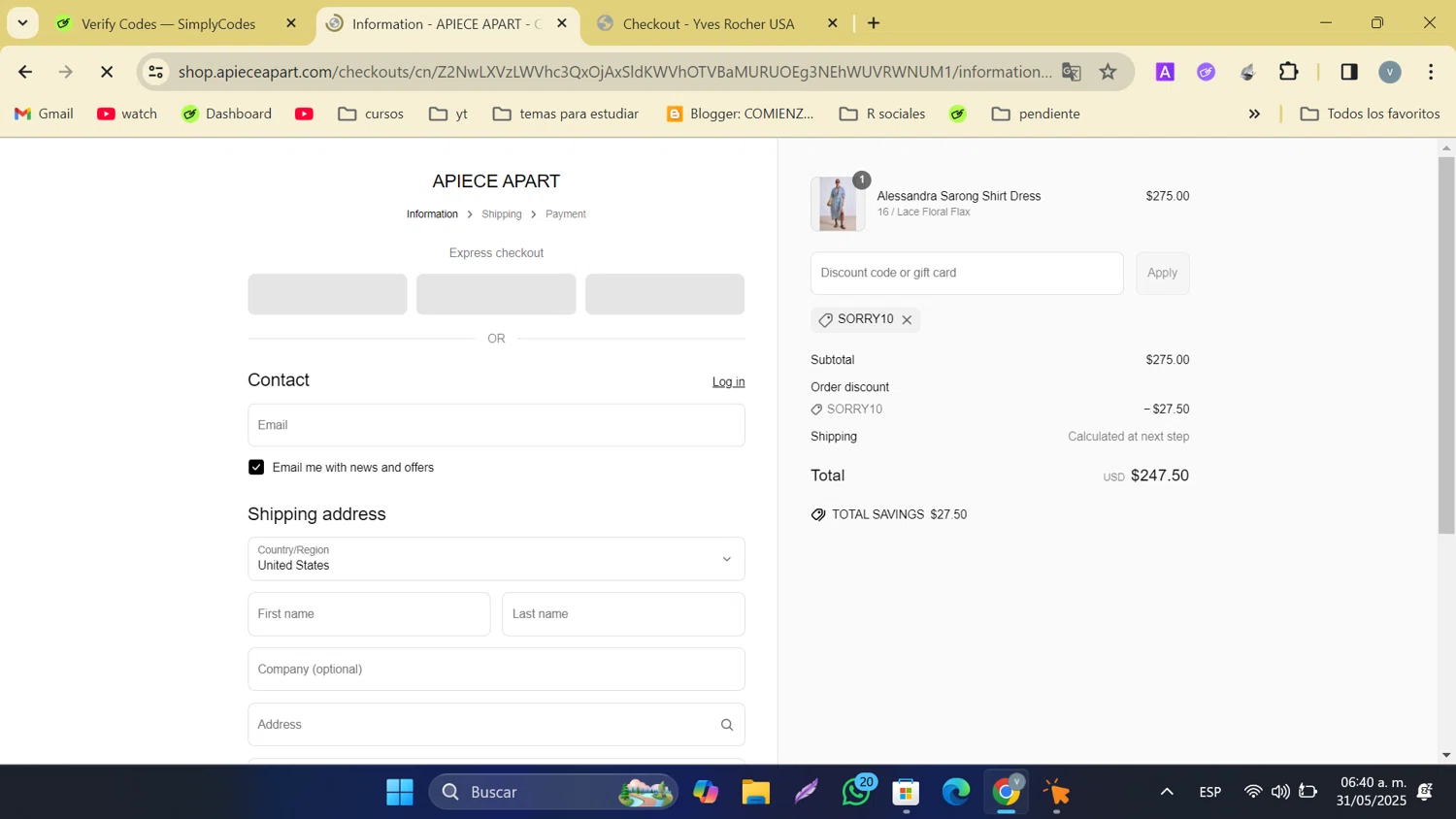The image size is (1456, 819).
Task: Click the address search magnifier icon
Action: 727,725
